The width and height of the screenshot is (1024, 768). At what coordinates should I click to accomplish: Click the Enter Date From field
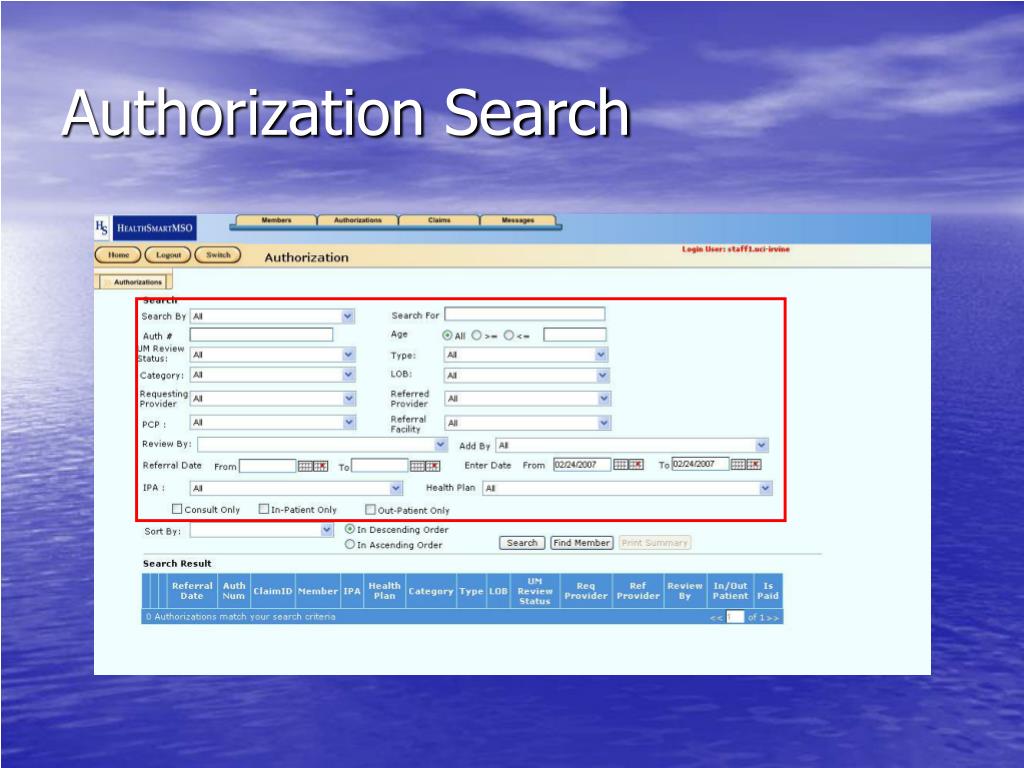(x=582, y=464)
